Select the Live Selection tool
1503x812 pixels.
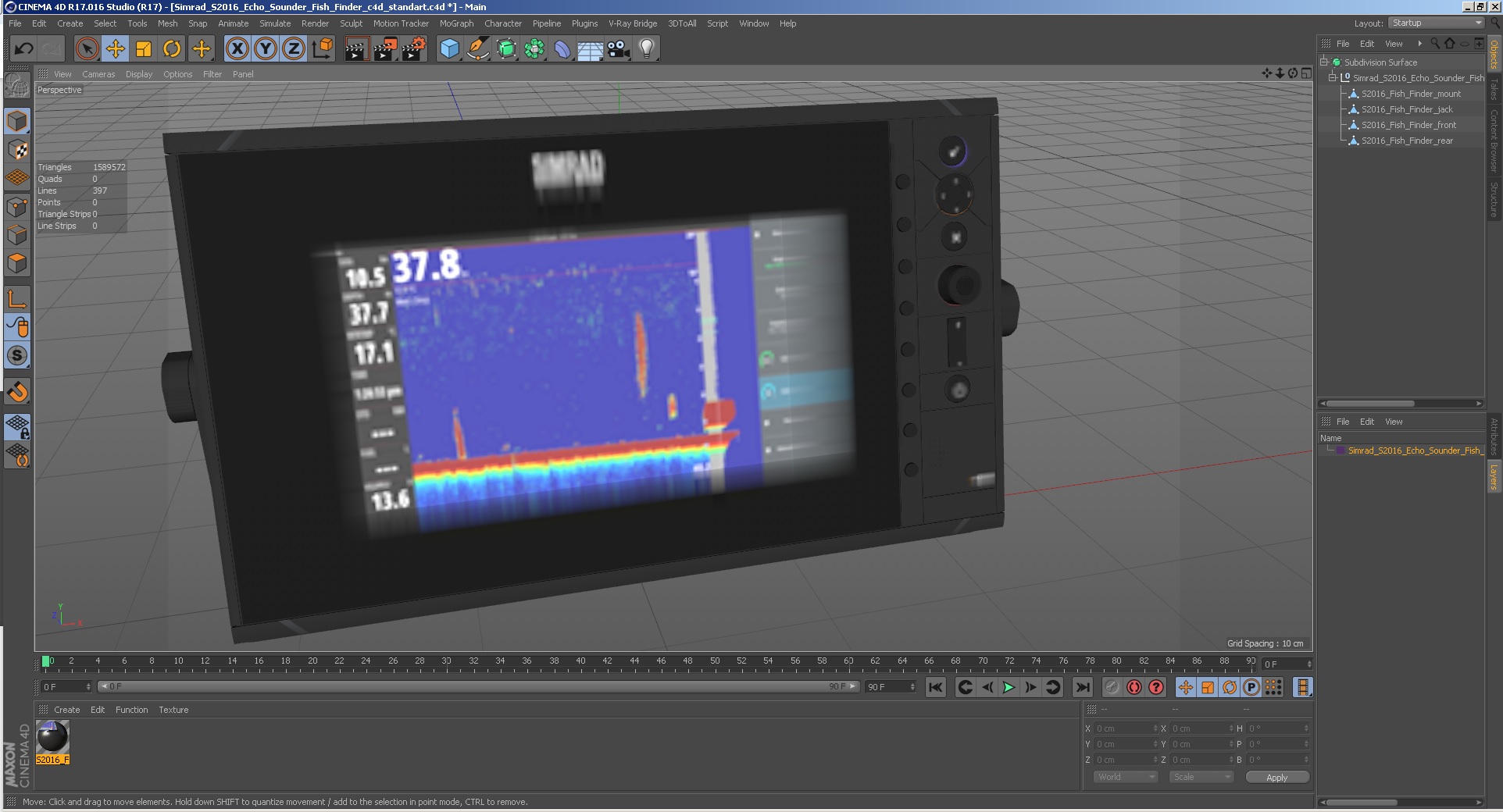[x=87, y=49]
